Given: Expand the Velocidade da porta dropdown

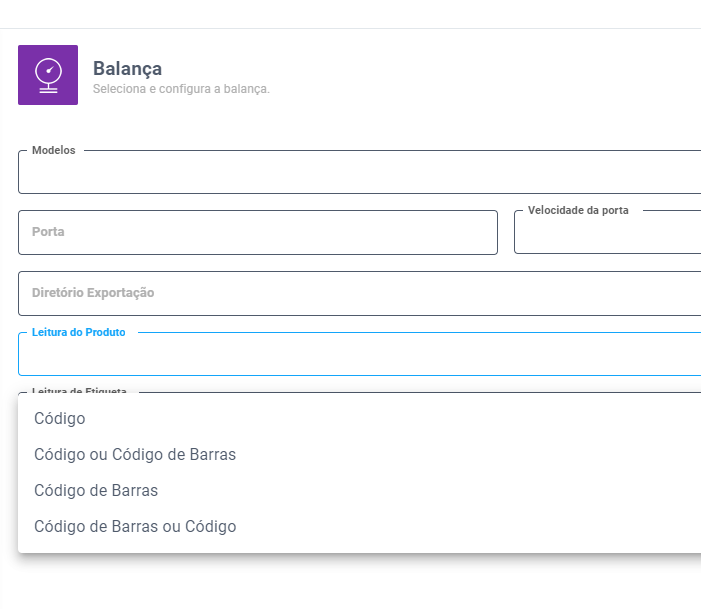Looking at the screenshot, I should click(x=607, y=237).
